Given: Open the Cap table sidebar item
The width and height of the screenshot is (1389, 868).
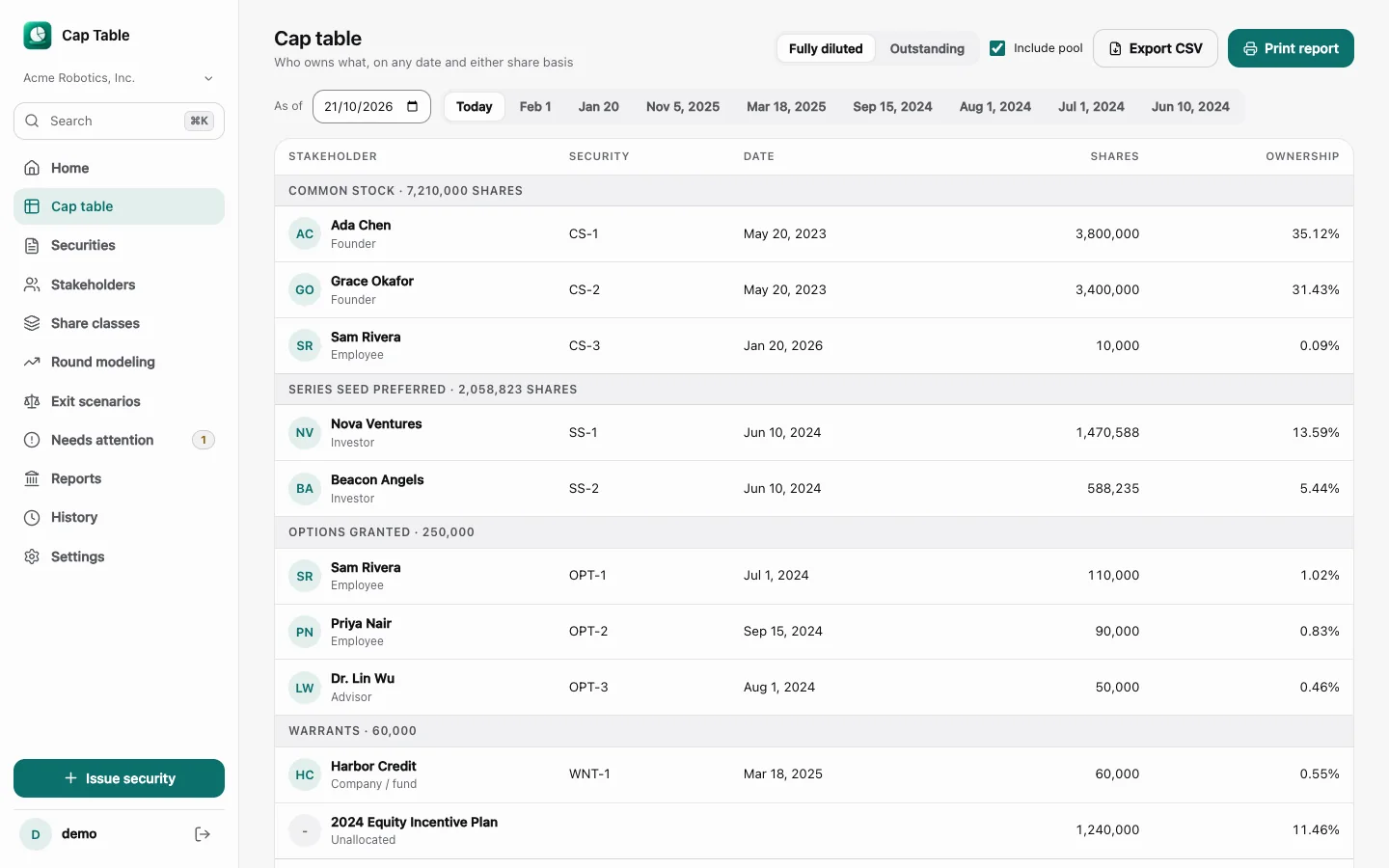Looking at the screenshot, I should (x=119, y=206).
